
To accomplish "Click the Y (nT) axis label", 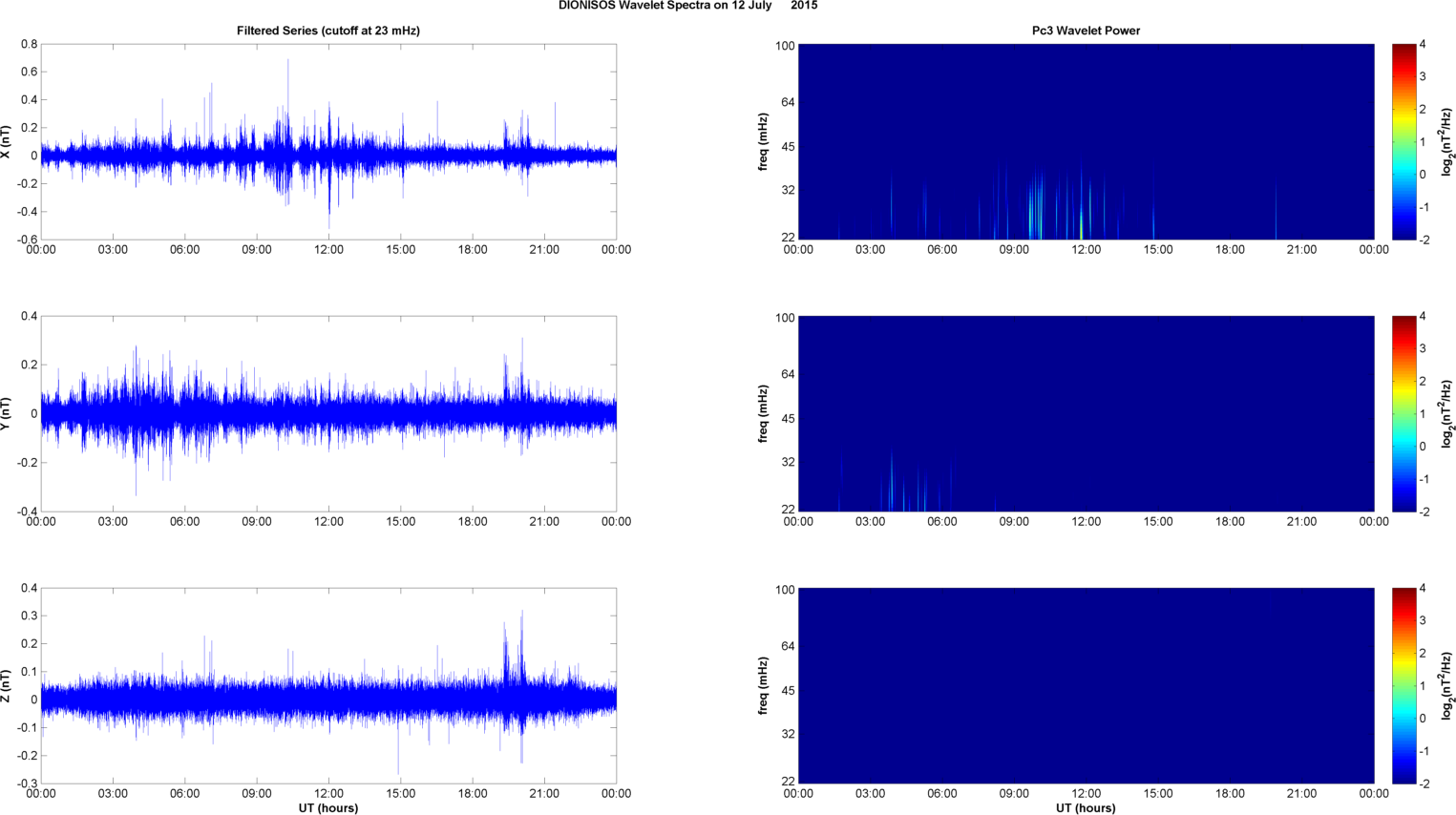I will (7, 414).
